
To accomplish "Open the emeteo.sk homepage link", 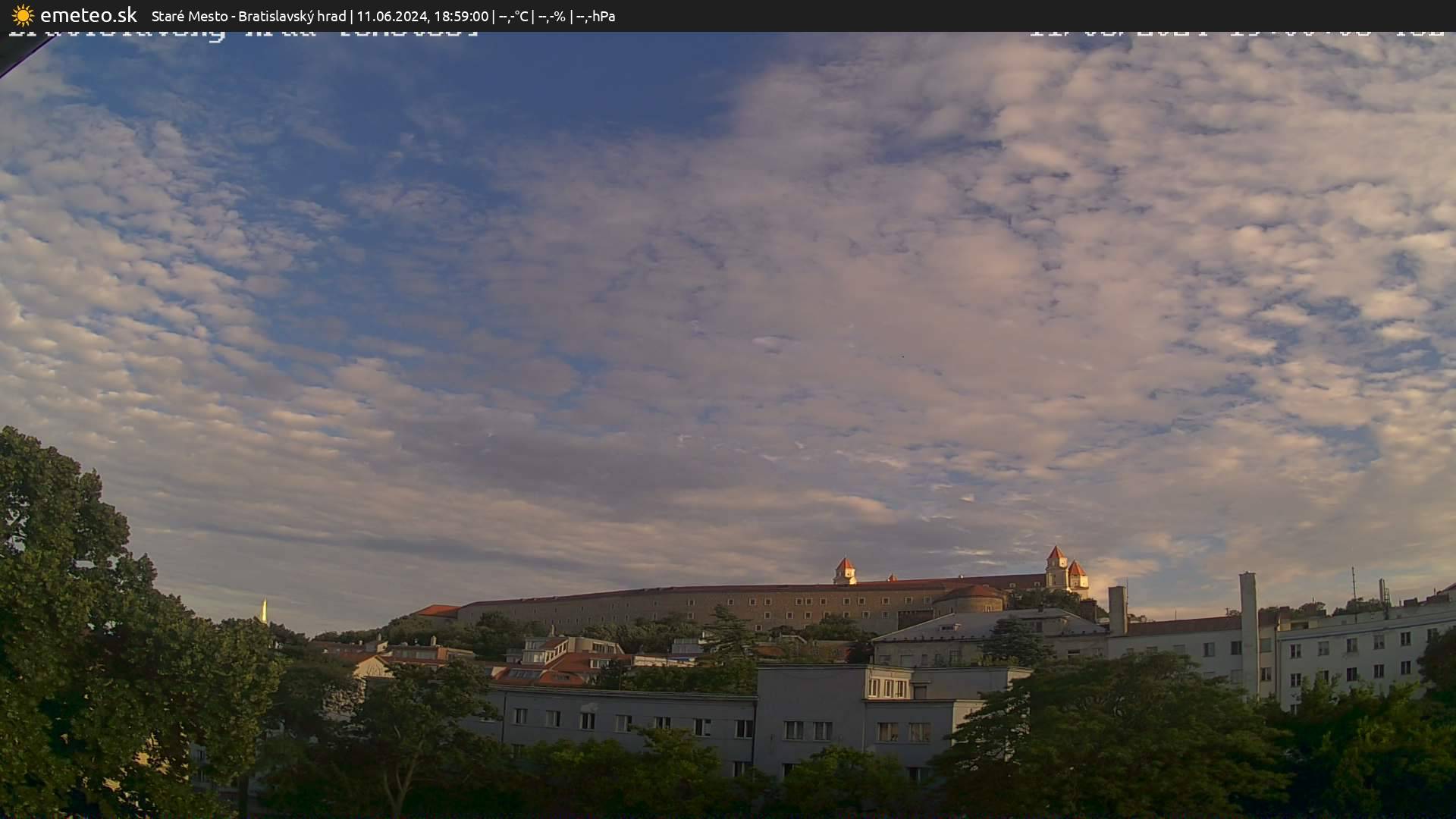I will point(89,15).
